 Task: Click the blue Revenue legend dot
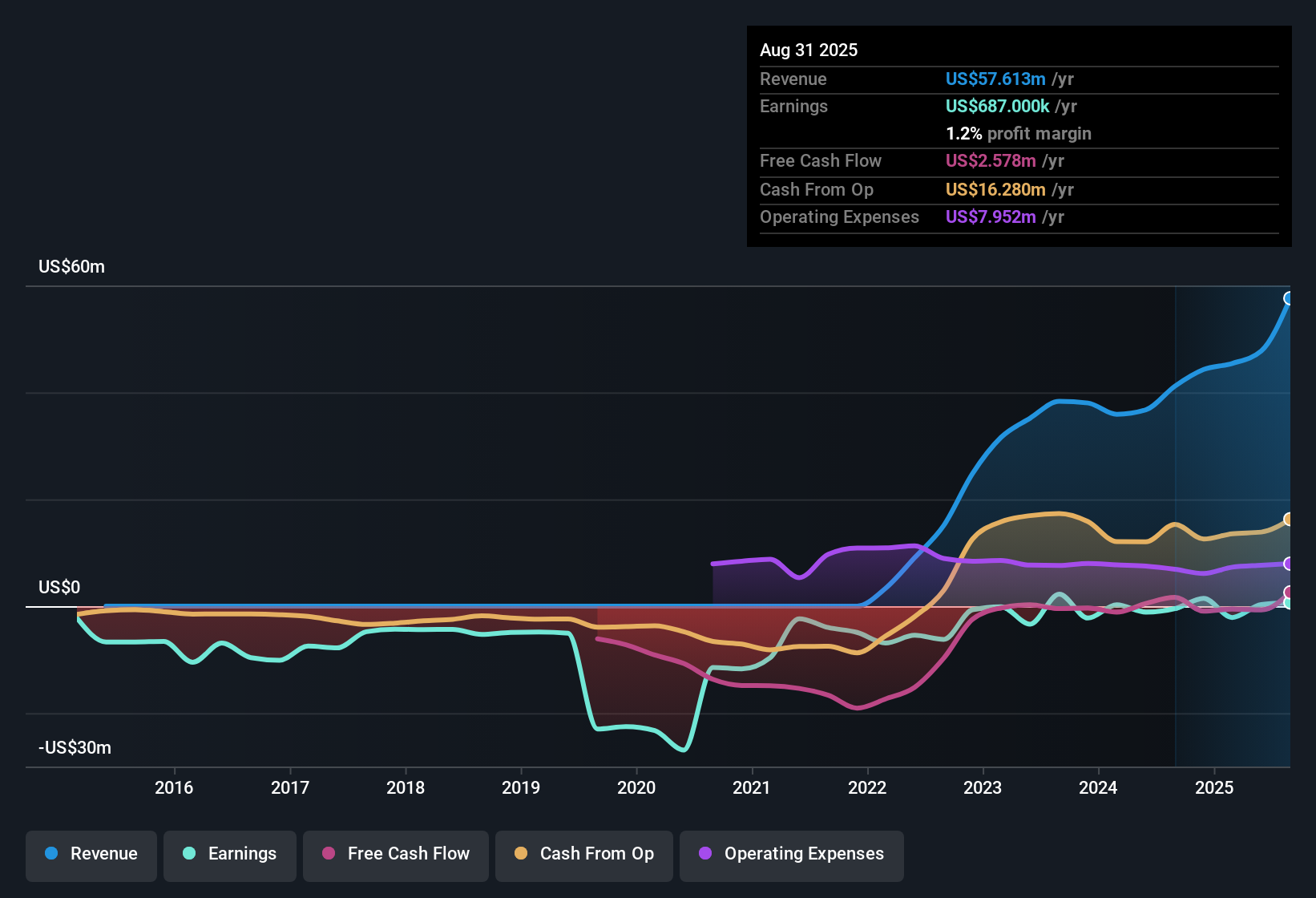pos(50,854)
